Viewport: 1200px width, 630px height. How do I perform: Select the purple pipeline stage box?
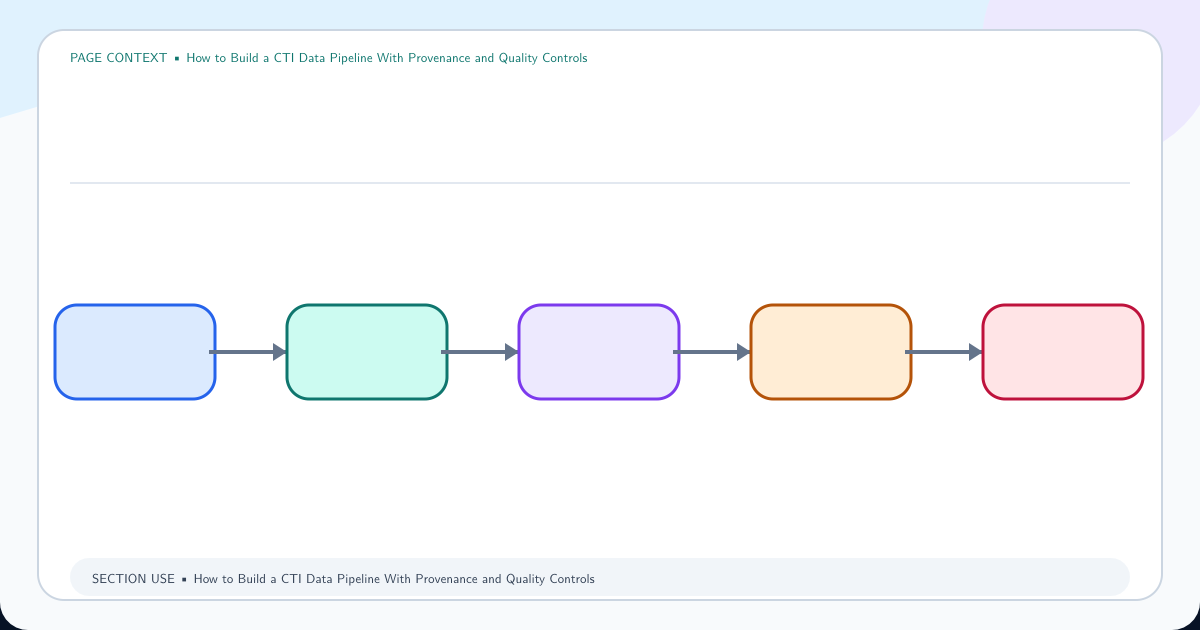[x=599, y=352]
